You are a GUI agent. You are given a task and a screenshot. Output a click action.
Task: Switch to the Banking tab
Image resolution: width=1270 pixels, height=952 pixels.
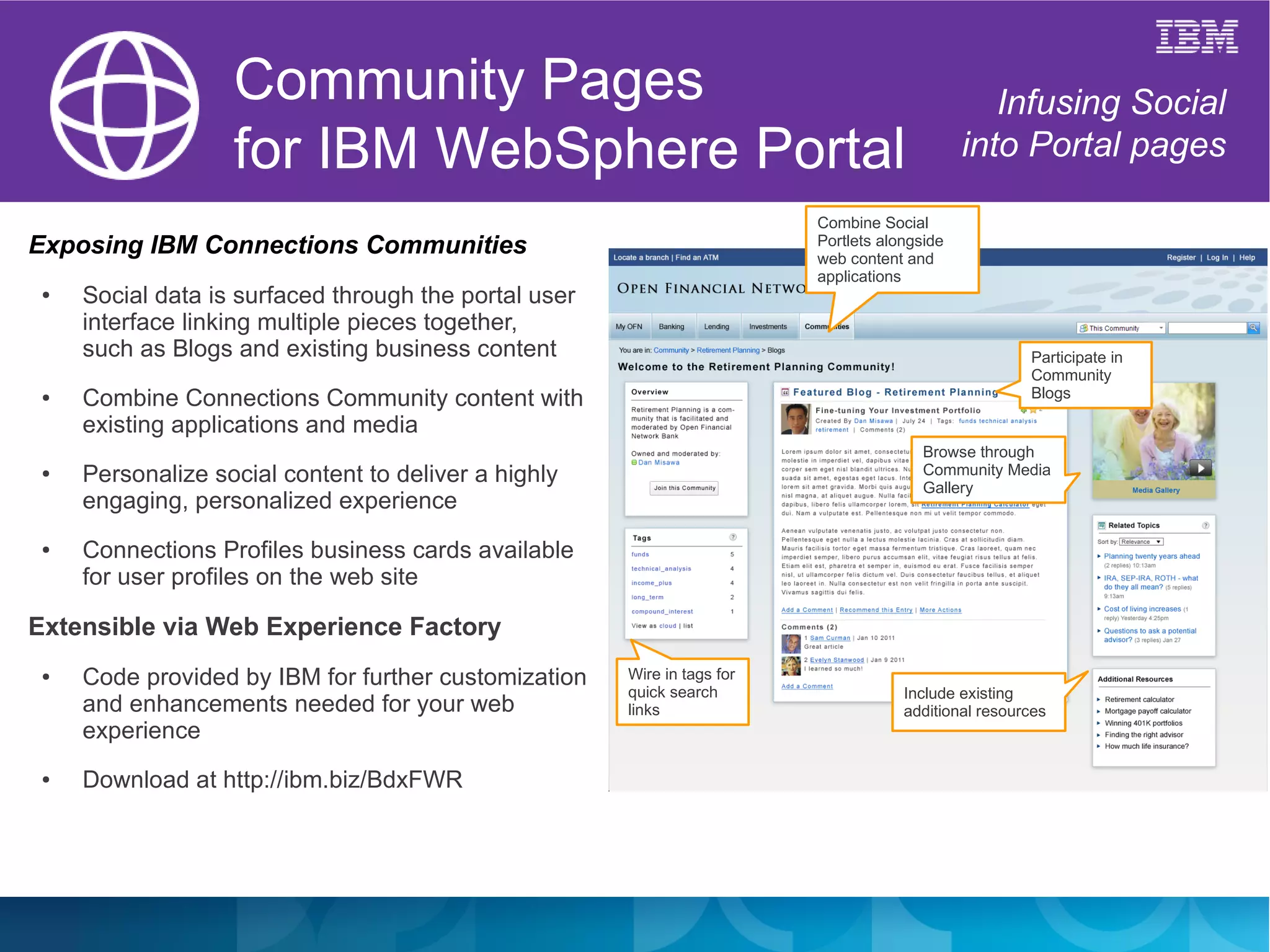672,327
